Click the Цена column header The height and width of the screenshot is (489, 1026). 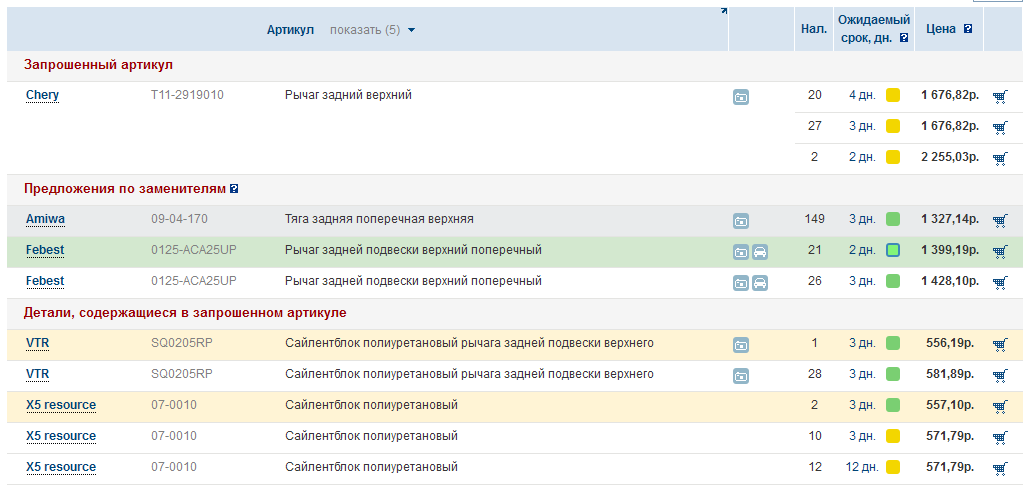coord(941,29)
